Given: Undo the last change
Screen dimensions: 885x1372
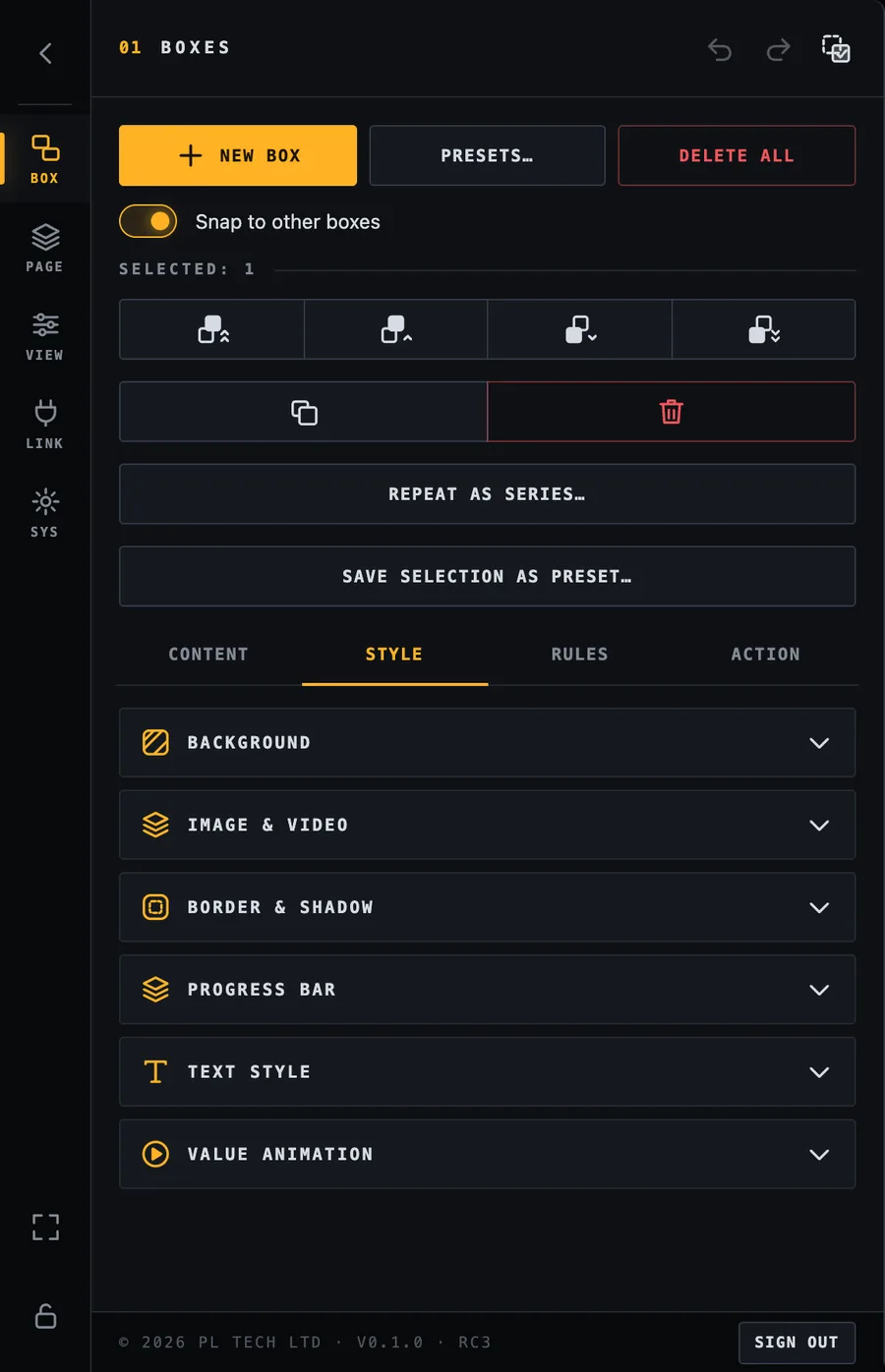Looking at the screenshot, I should [720, 49].
